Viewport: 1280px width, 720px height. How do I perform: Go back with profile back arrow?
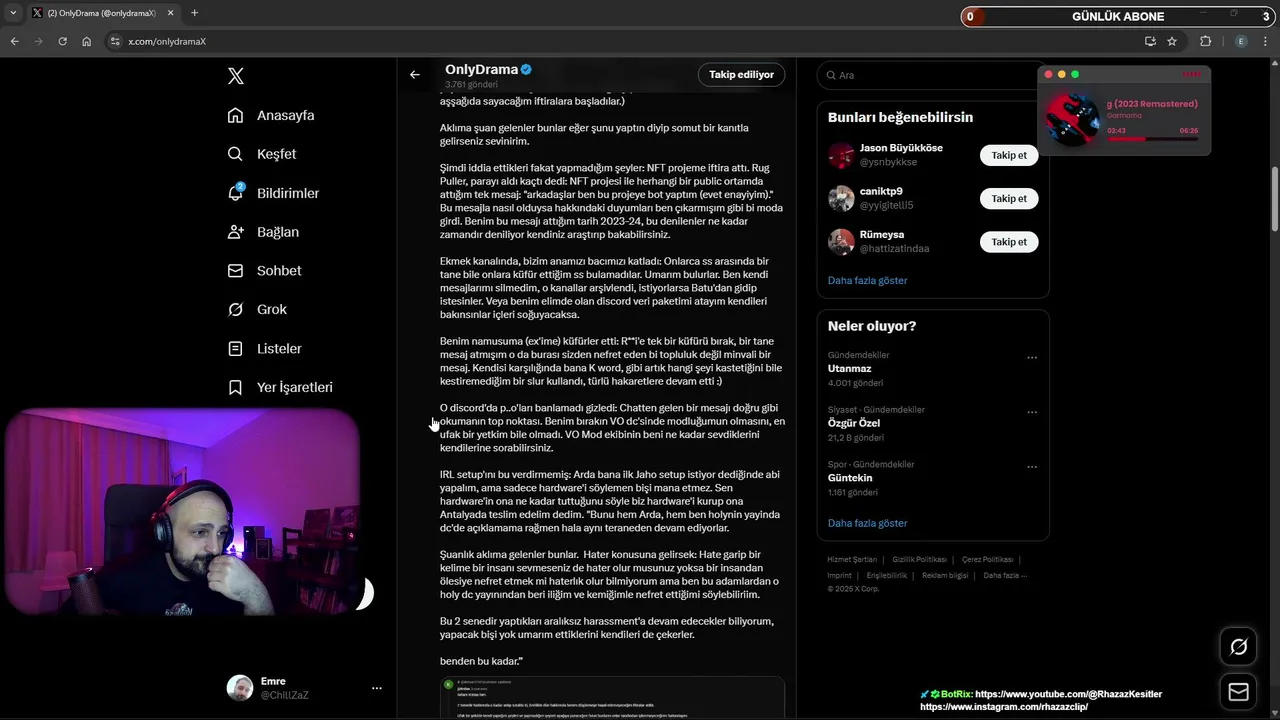(415, 74)
